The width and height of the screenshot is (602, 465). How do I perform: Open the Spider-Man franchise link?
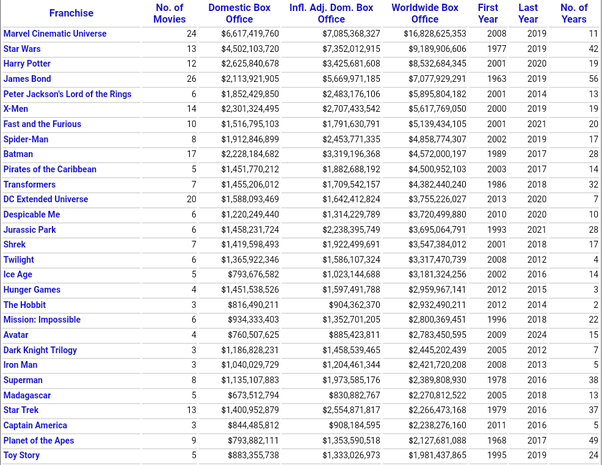pyautogui.click(x=26, y=139)
